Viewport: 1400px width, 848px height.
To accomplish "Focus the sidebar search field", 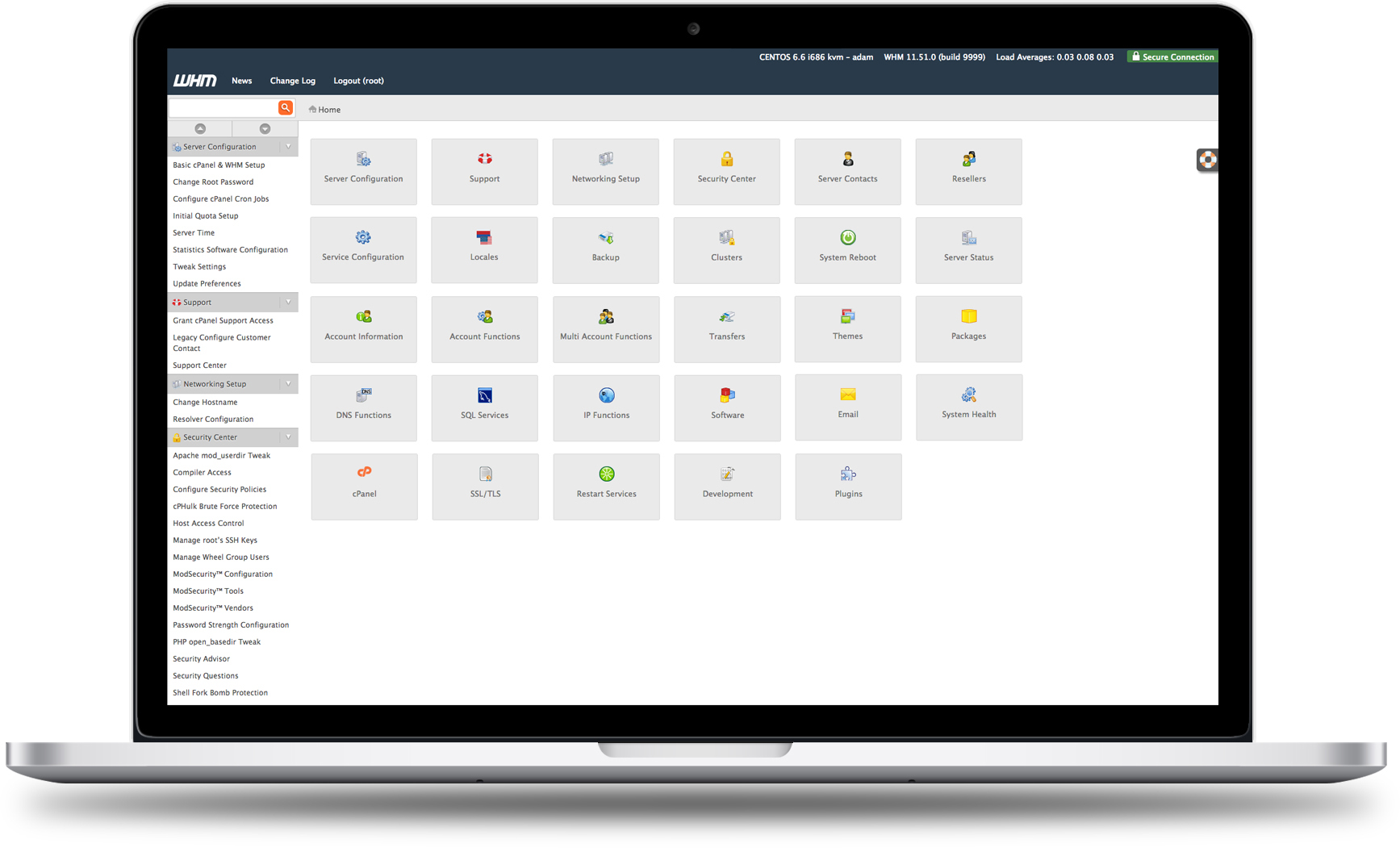I will click(223, 107).
